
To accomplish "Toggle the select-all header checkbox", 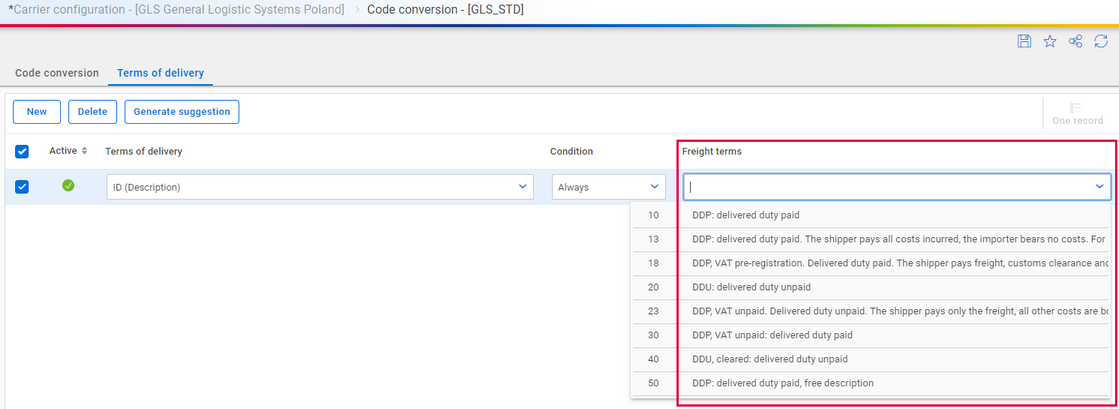I will tap(22, 151).
